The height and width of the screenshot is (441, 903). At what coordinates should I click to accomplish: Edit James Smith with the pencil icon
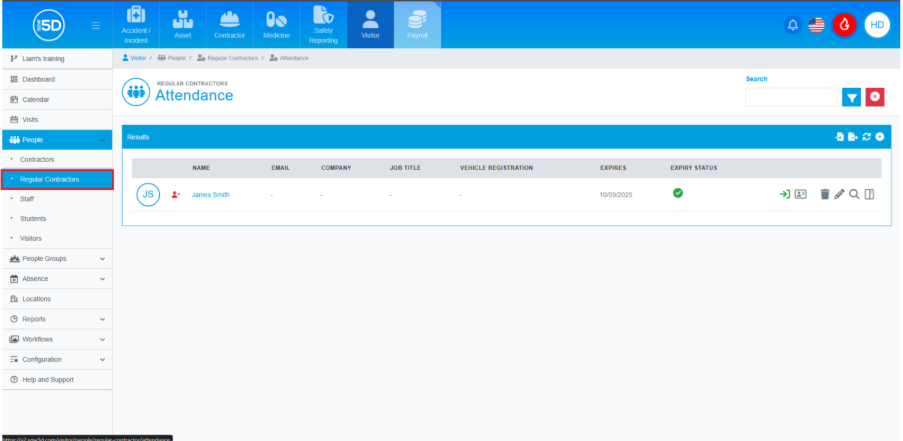click(x=839, y=194)
